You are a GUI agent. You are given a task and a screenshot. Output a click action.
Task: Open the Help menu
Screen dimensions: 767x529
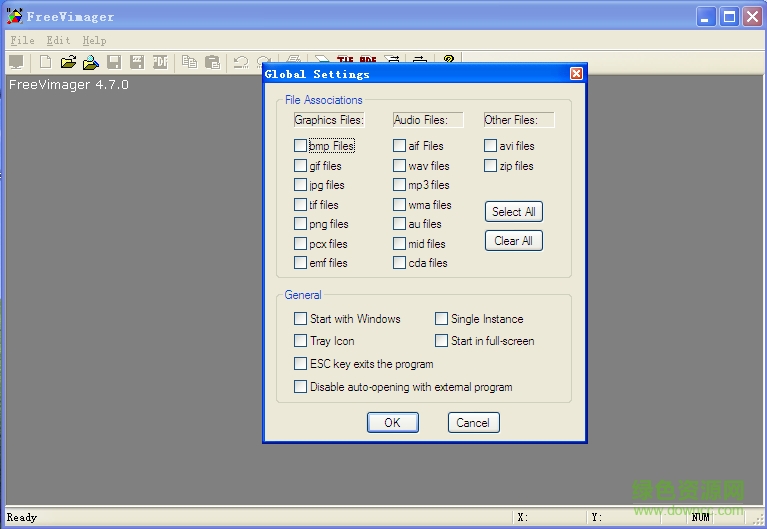point(94,40)
